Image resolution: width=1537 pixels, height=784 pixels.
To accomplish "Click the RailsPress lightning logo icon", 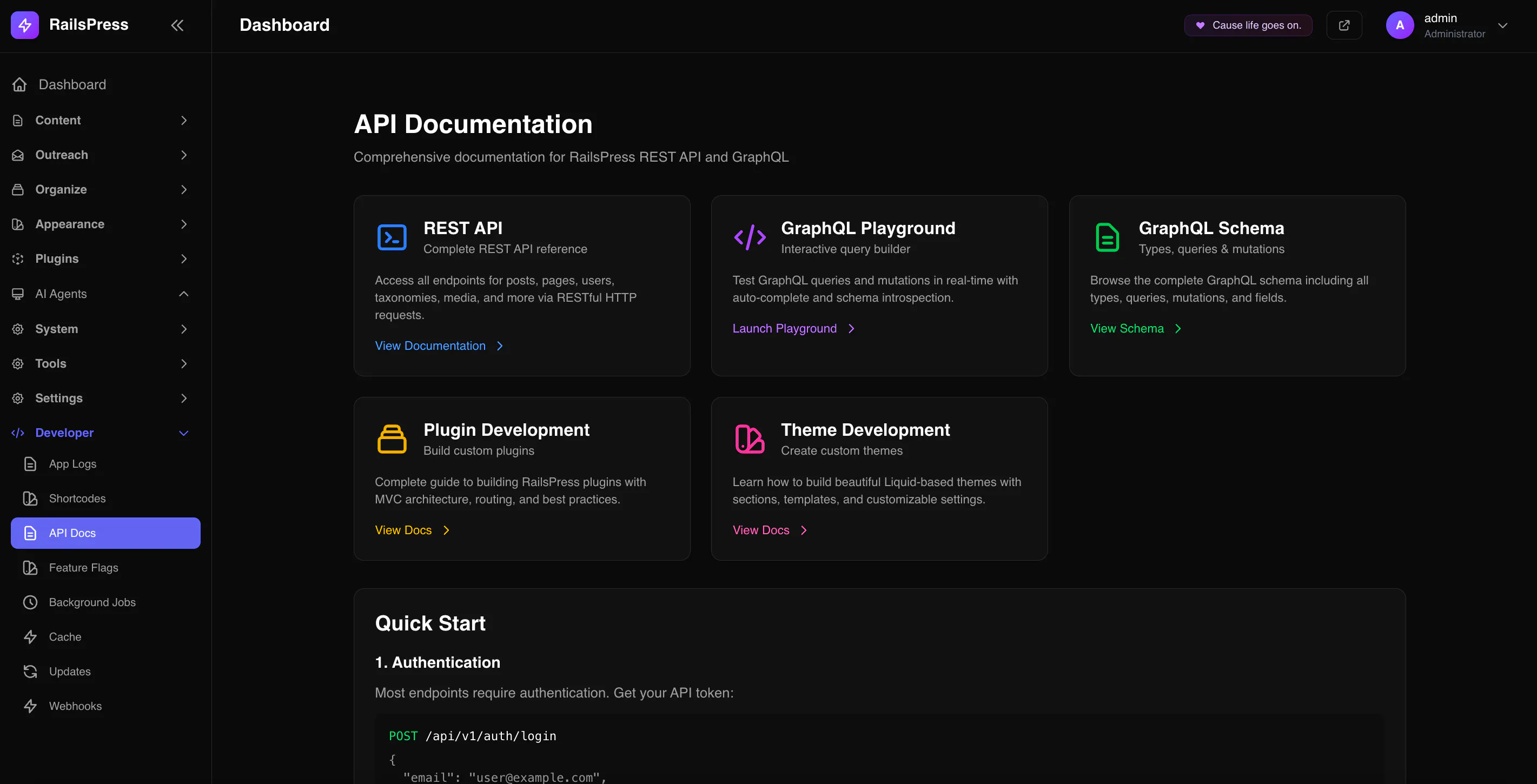I will [24, 25].
